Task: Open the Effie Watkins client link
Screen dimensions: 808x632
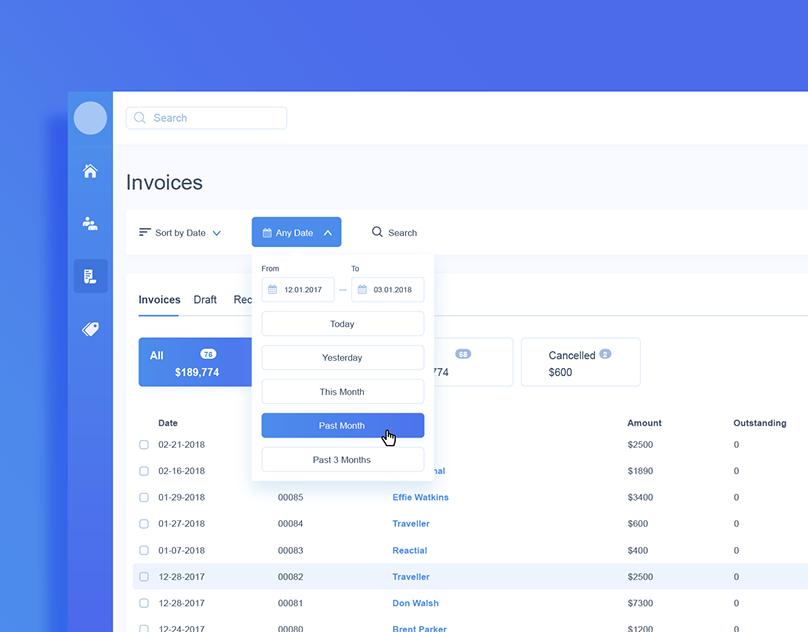Action: coord(420,497)
